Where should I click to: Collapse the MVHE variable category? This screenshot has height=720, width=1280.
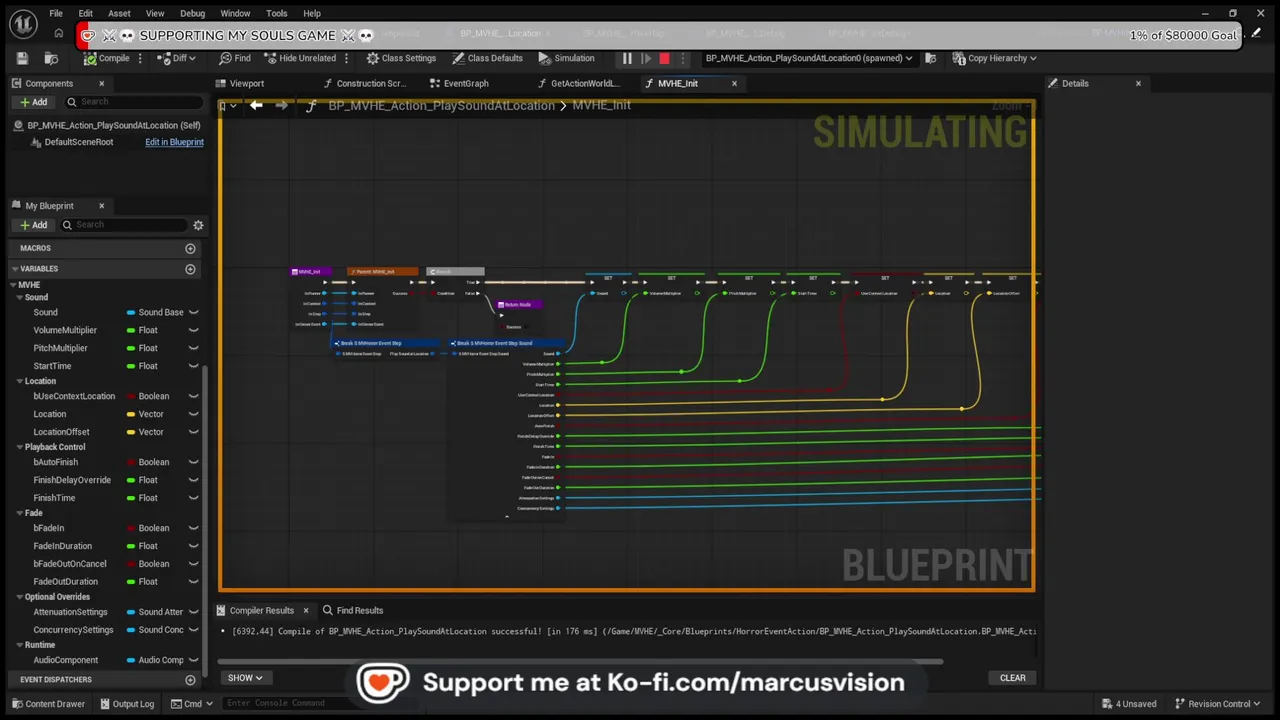click(15, 285)
